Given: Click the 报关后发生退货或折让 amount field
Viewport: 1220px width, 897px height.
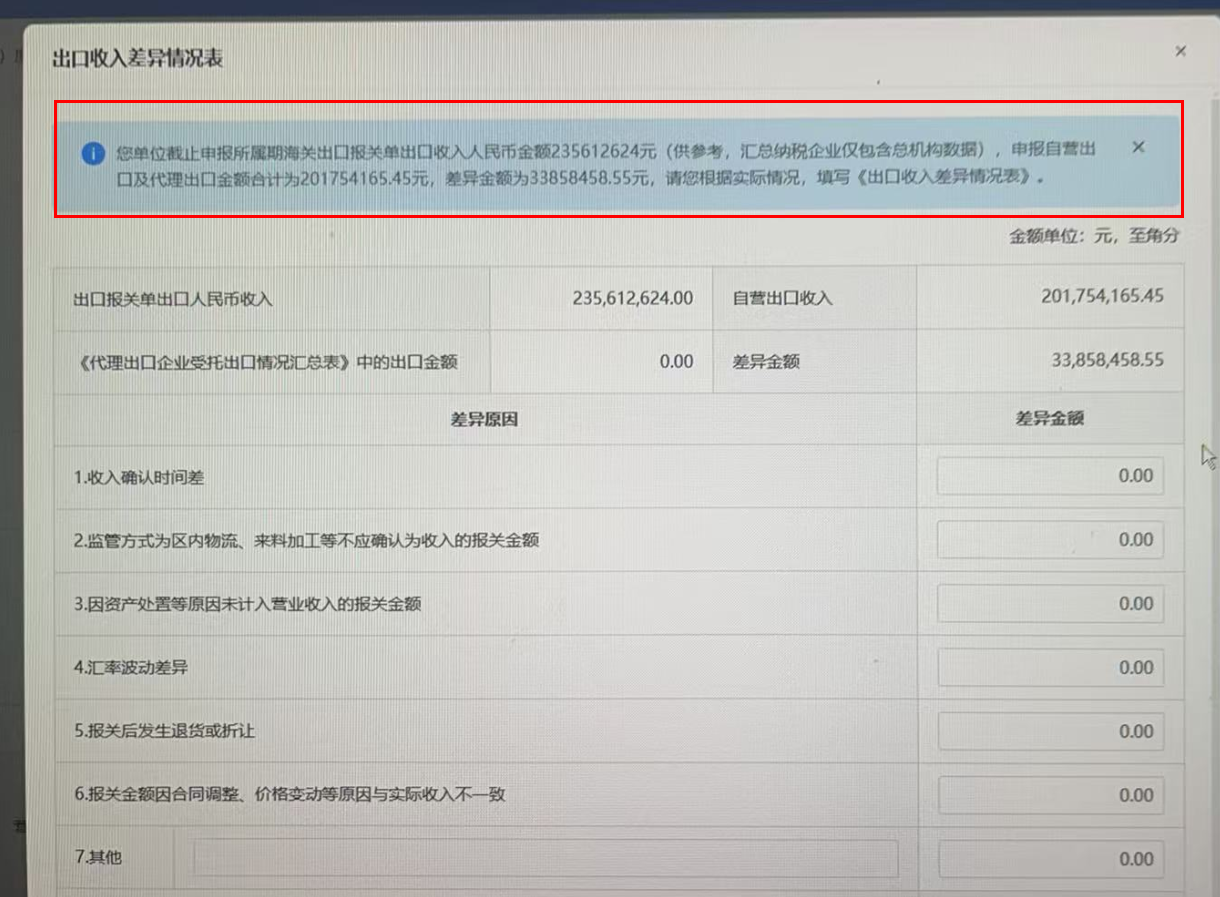Looking at the screenshot, I should point(1050,732).
